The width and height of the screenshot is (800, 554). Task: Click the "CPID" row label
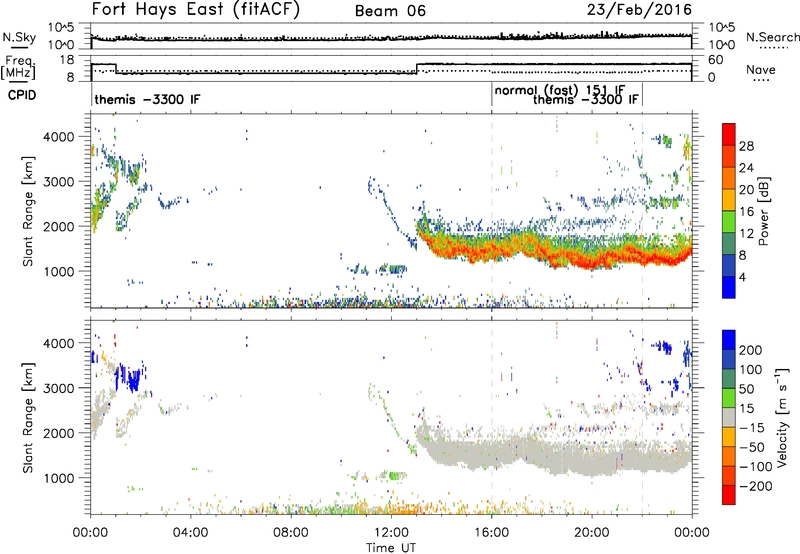[x=22, y=95]
